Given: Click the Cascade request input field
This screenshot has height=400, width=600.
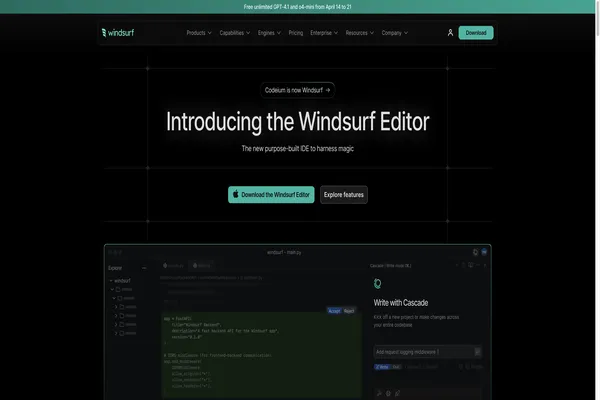Looking at the screenshot, I should [422, 352].
